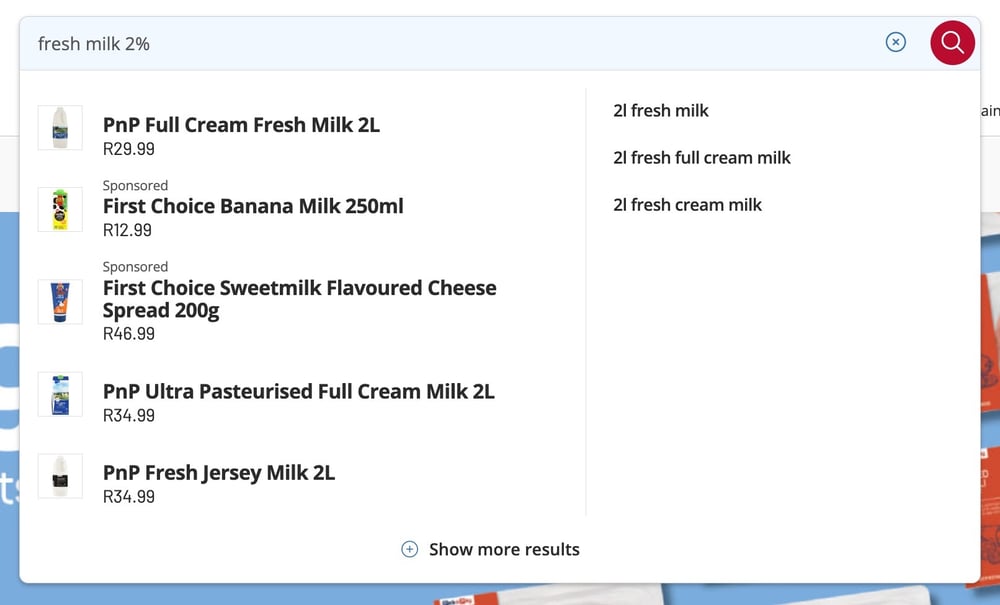The height and width of the screenshot is (605, 1000).
Task: Choose the '2l fresh cream milk' suggestion
Action: [x=688, y=205]
